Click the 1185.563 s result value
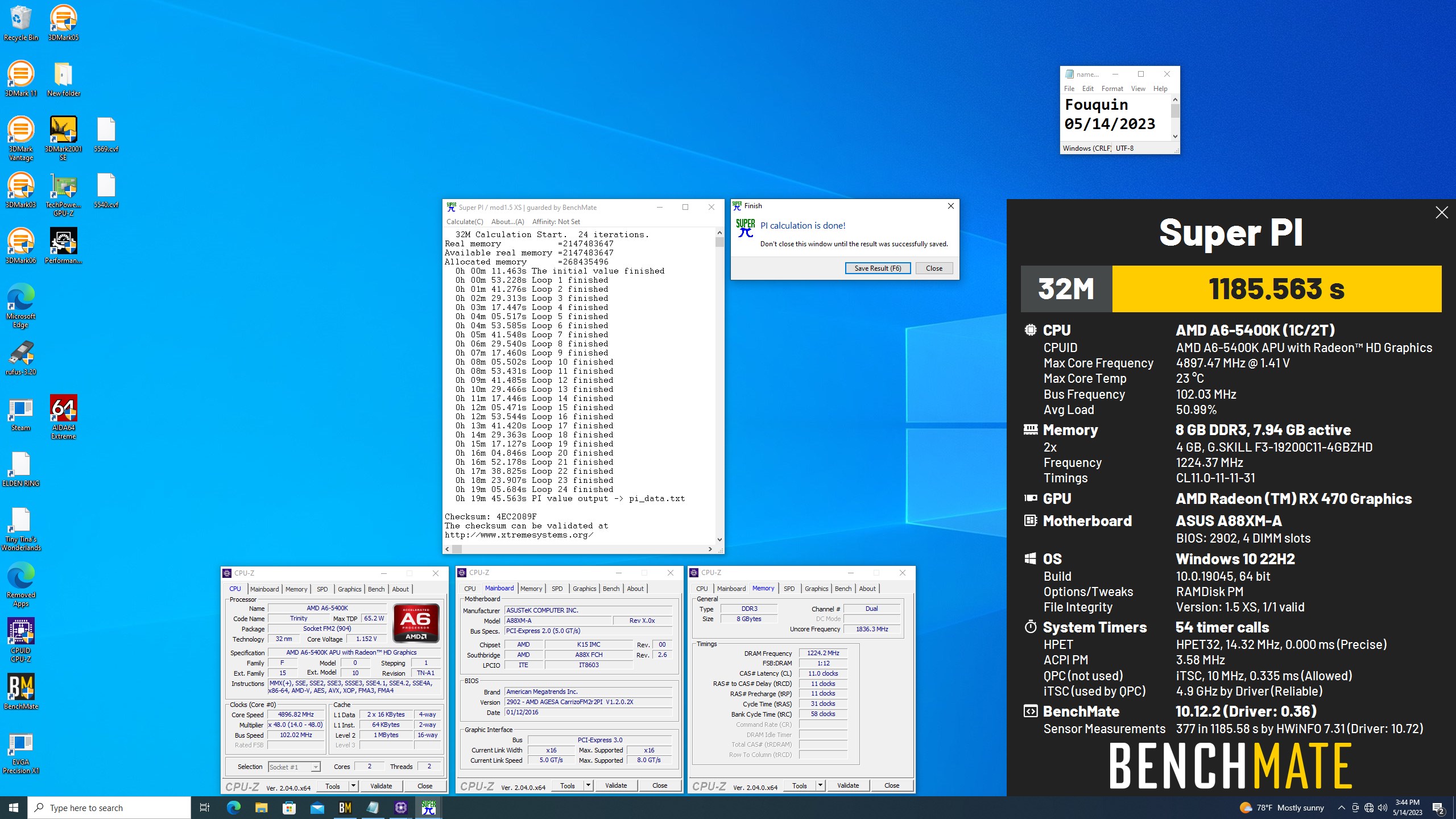Screen dimensions: 1456x819 click(1276, 289)
